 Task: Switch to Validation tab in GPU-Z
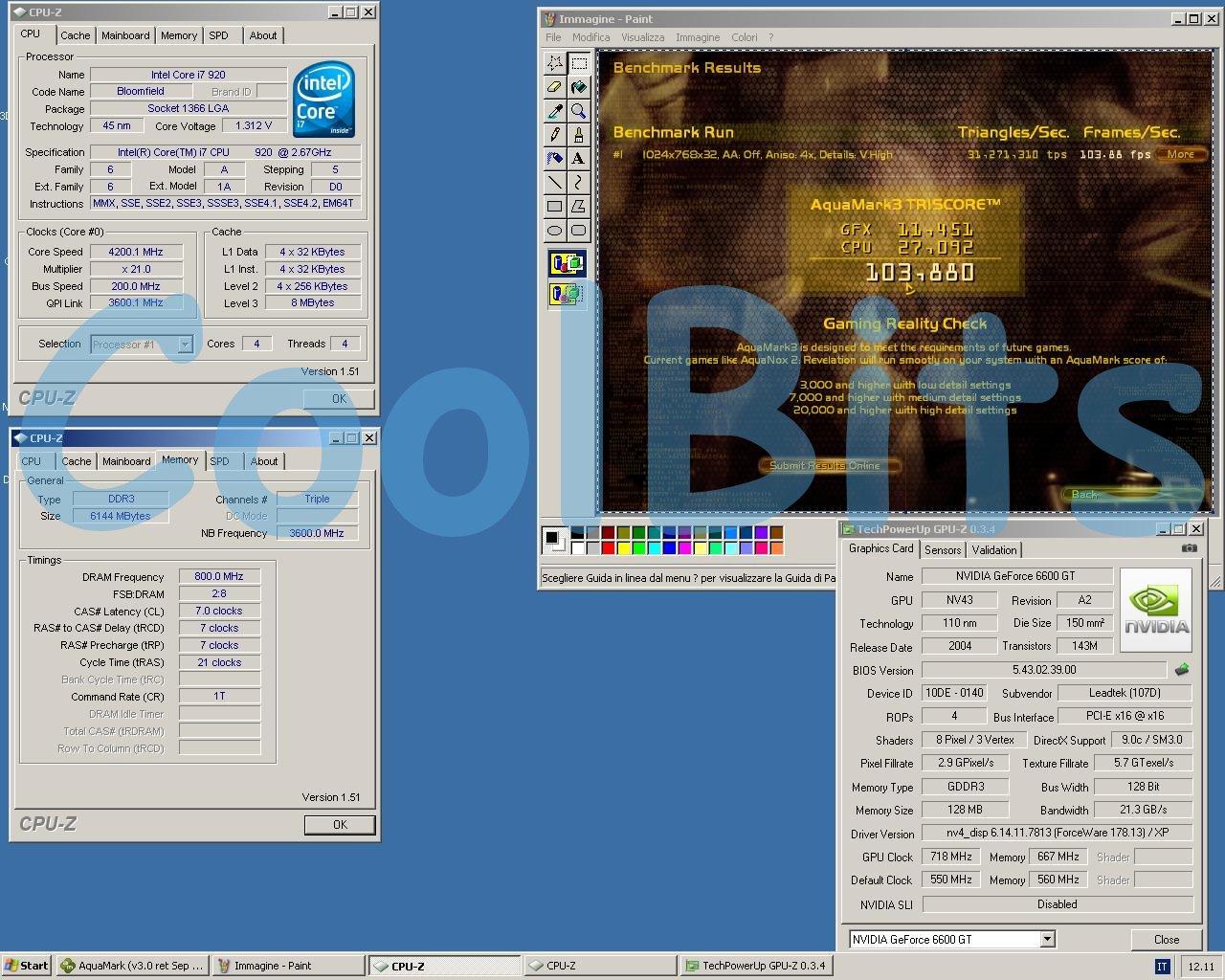pos(994,550)
